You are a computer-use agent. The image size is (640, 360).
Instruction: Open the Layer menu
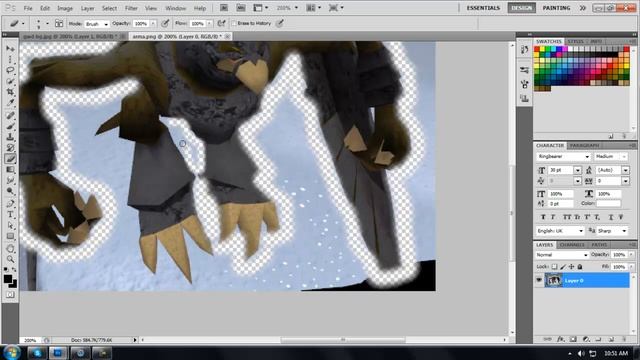(x=87, y=8)
